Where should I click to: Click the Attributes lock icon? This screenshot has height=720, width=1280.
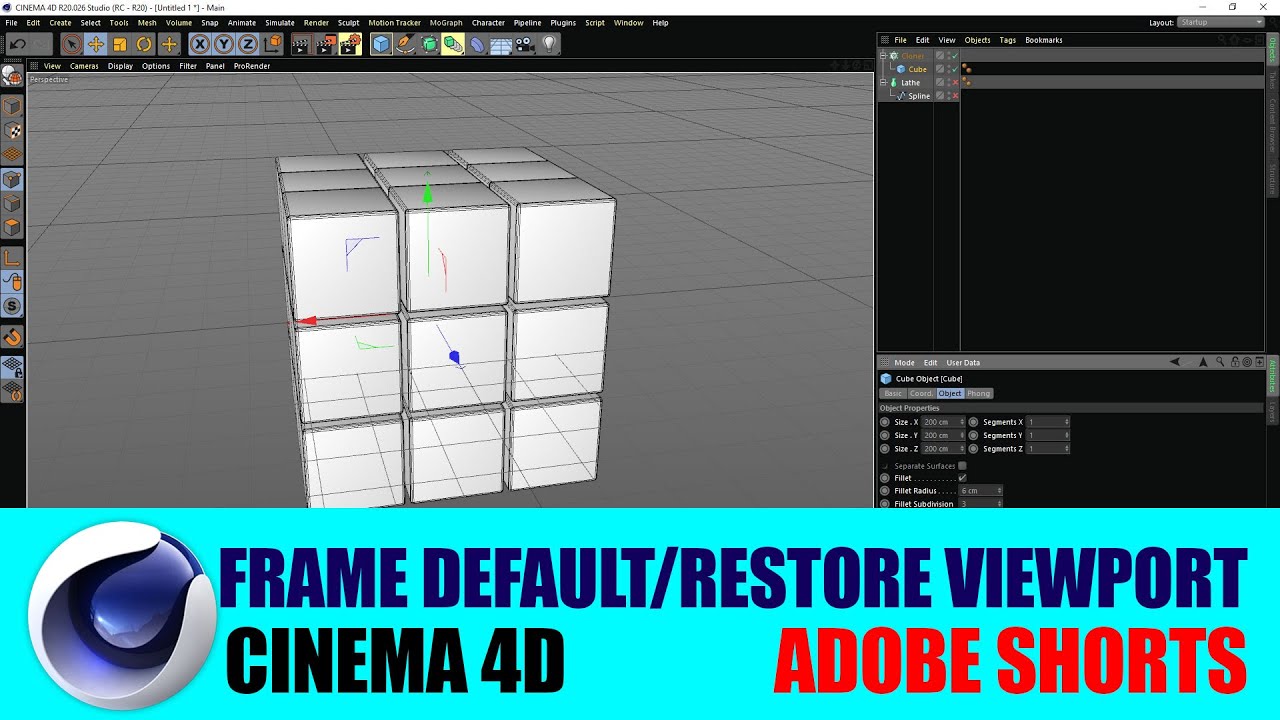coord(1234,362)
